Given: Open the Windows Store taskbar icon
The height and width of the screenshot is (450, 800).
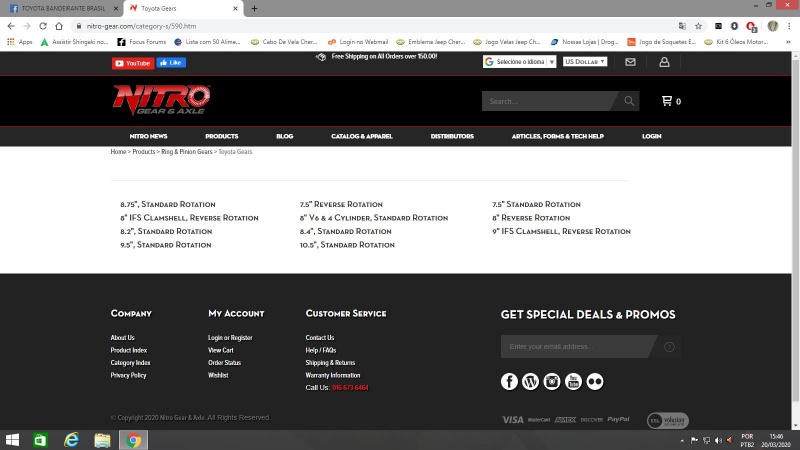Looking at the screenshot, I should point(40,440).
